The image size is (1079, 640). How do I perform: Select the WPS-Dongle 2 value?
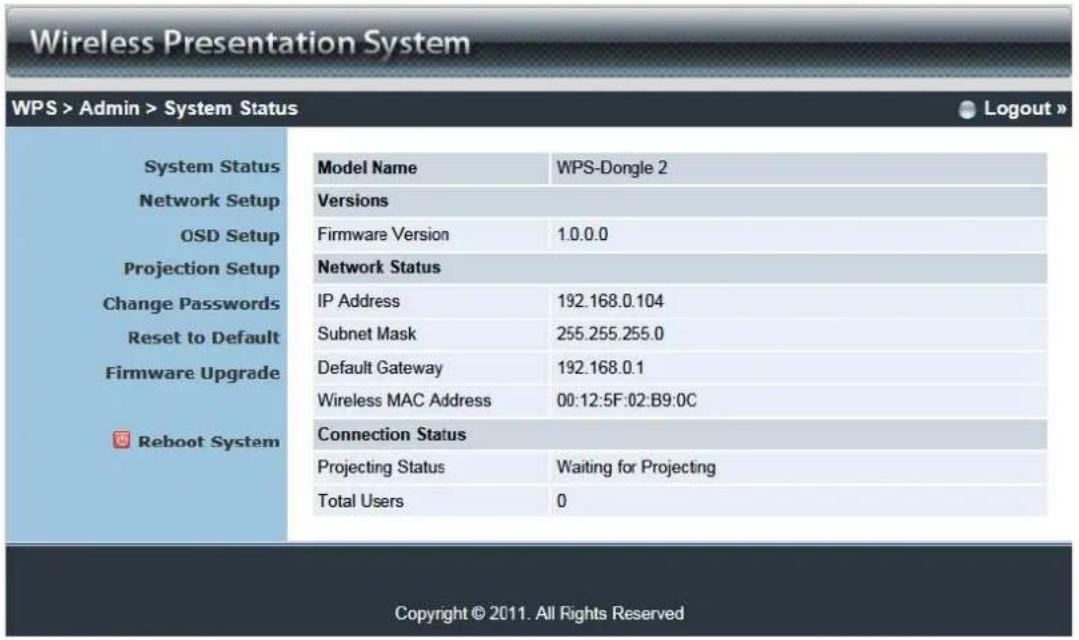[612, 168]
